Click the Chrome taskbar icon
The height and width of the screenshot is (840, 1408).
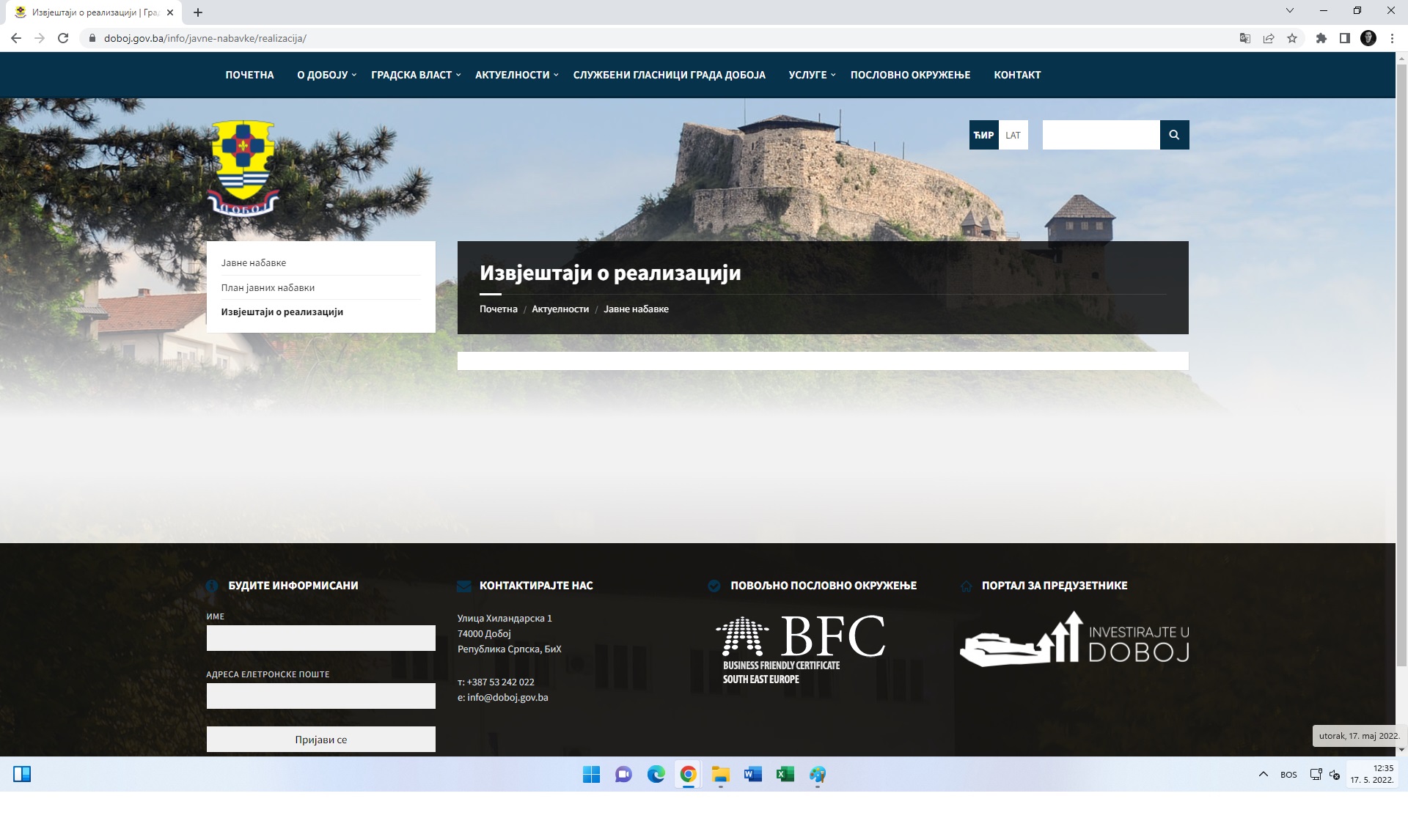click(688, 775)
